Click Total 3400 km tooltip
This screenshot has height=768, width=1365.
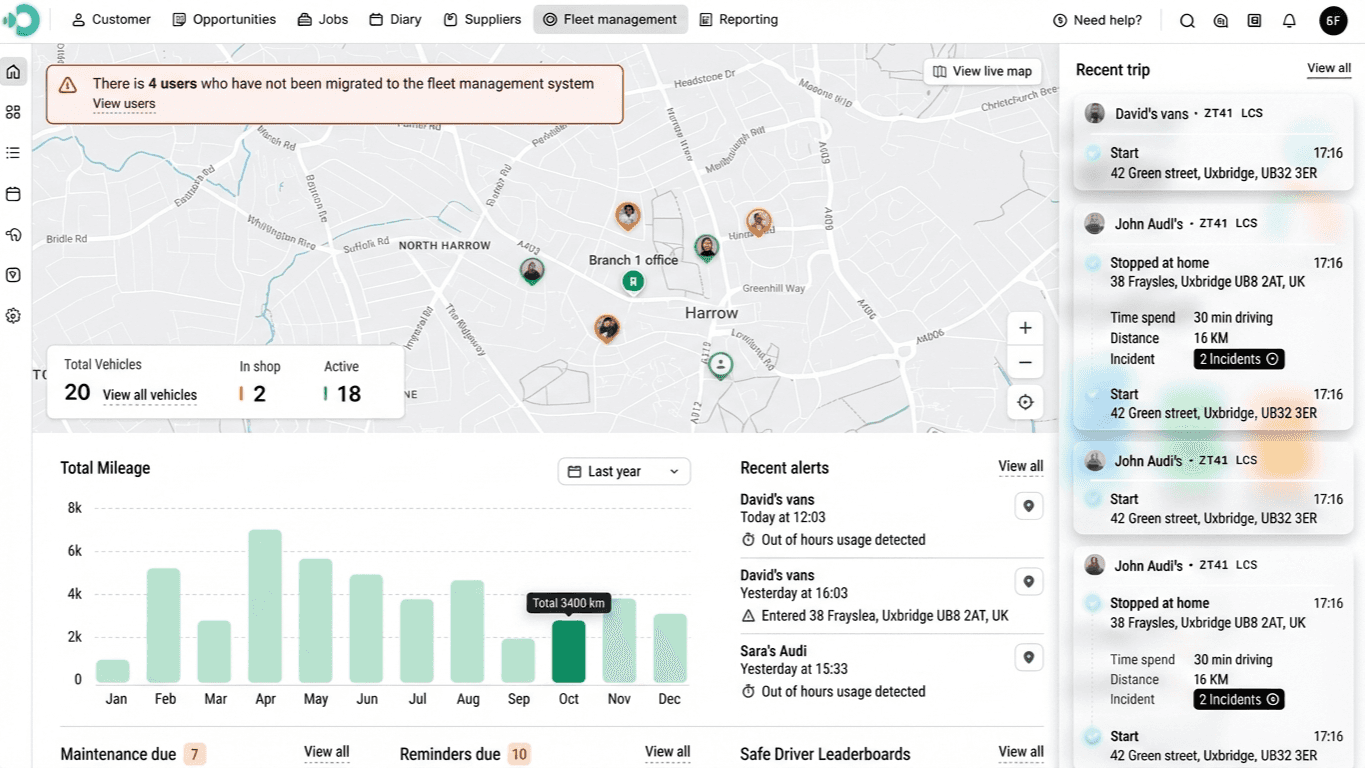coord(568,603)
